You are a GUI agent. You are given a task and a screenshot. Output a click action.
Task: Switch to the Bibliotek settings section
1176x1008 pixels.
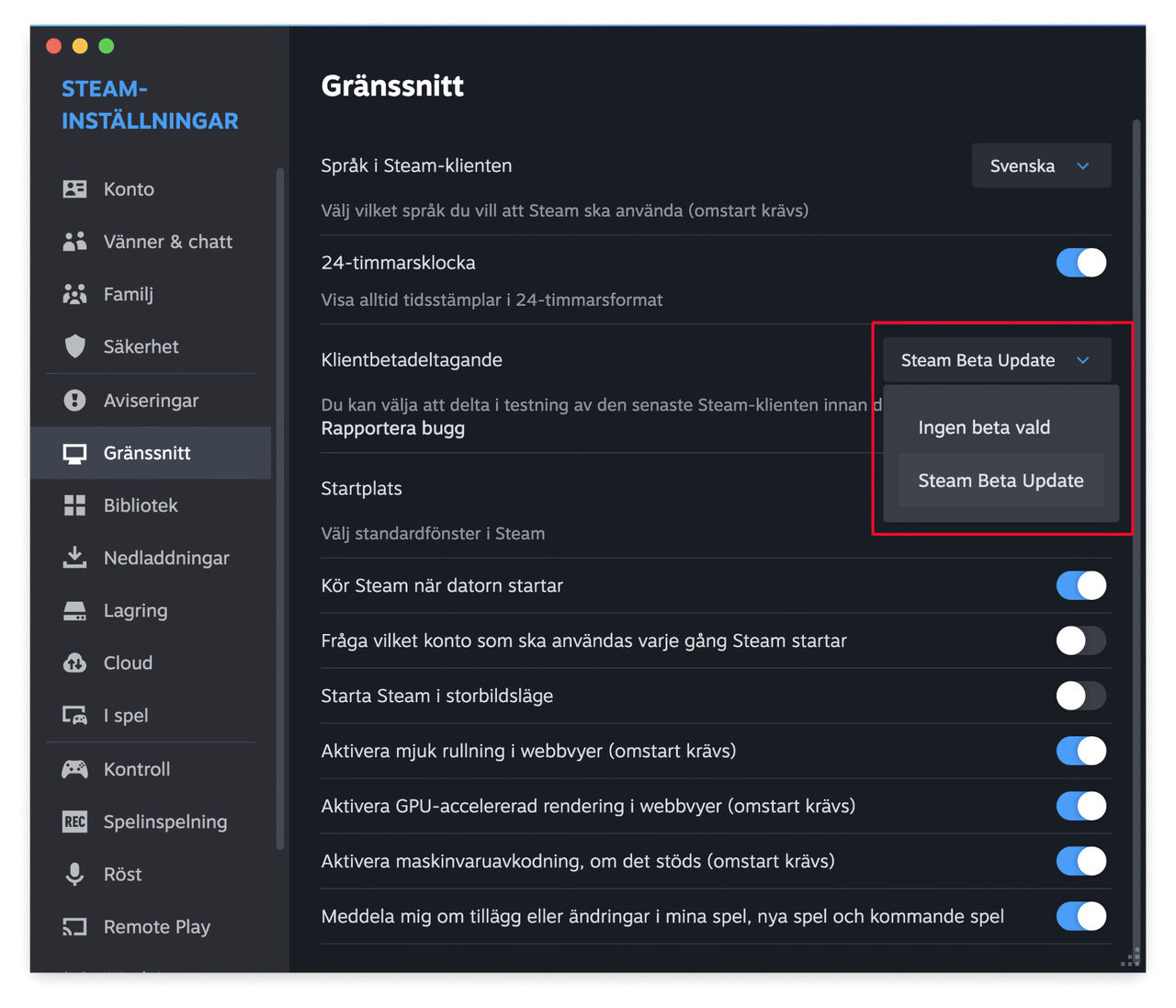(141, 505)
